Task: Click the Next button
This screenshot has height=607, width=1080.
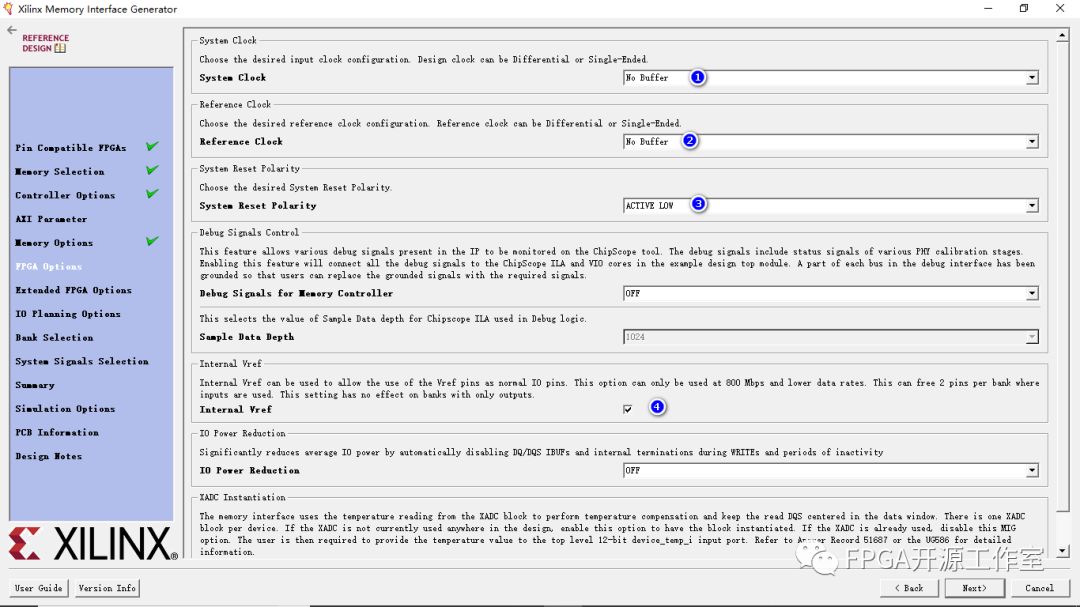Action: tap(974, 588)
